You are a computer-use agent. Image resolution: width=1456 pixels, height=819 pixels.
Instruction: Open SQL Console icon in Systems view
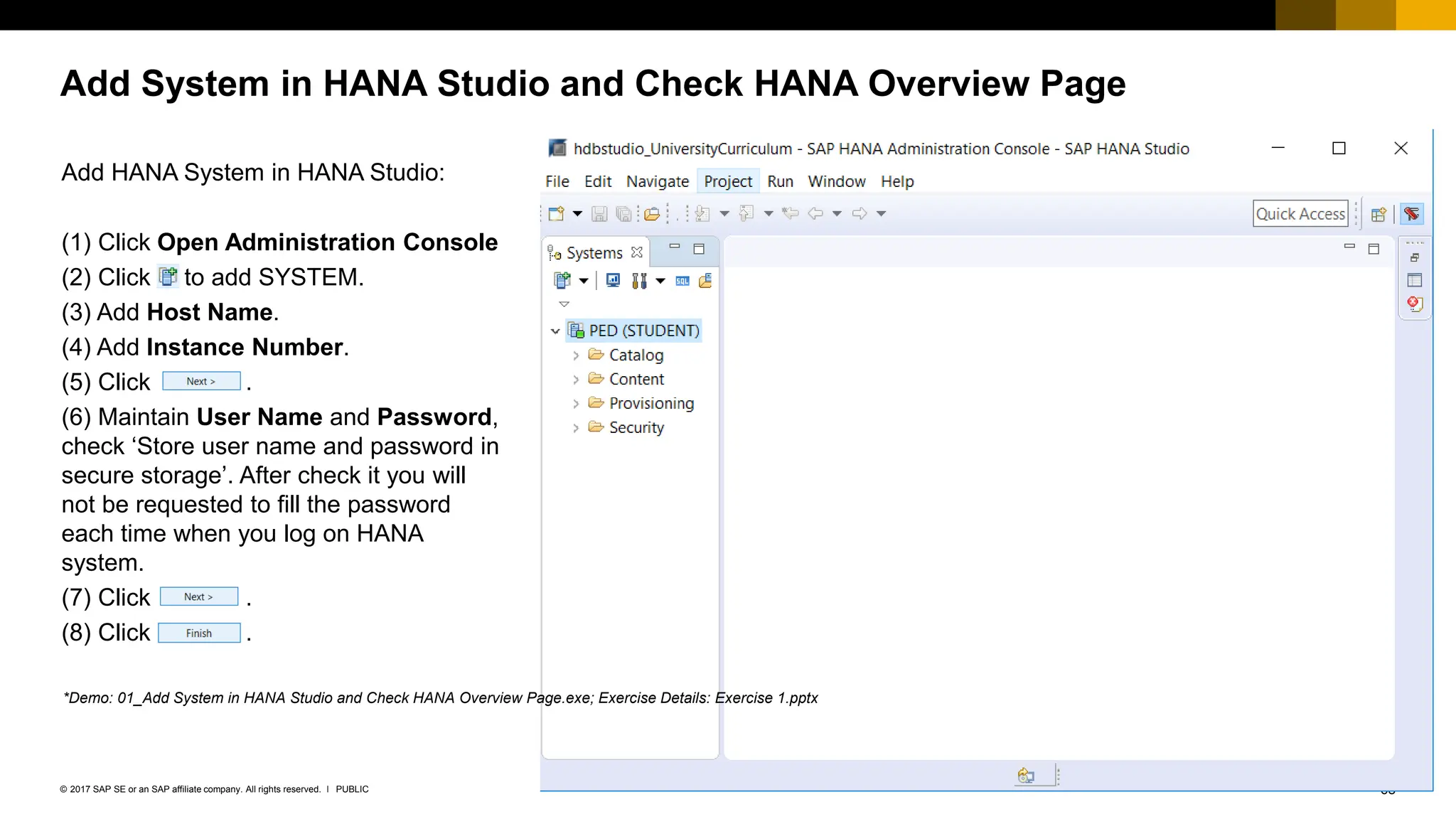pyautogui.click(x=682, y=281)
